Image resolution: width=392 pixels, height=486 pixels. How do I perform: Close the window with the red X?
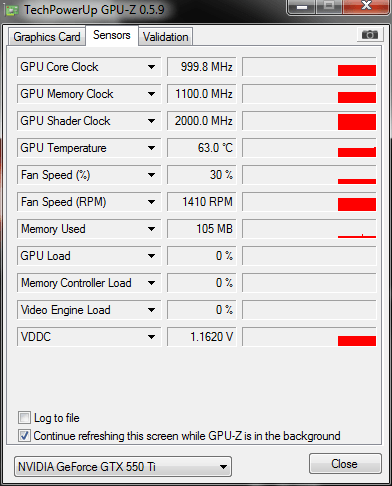click(x=366, y=6)
